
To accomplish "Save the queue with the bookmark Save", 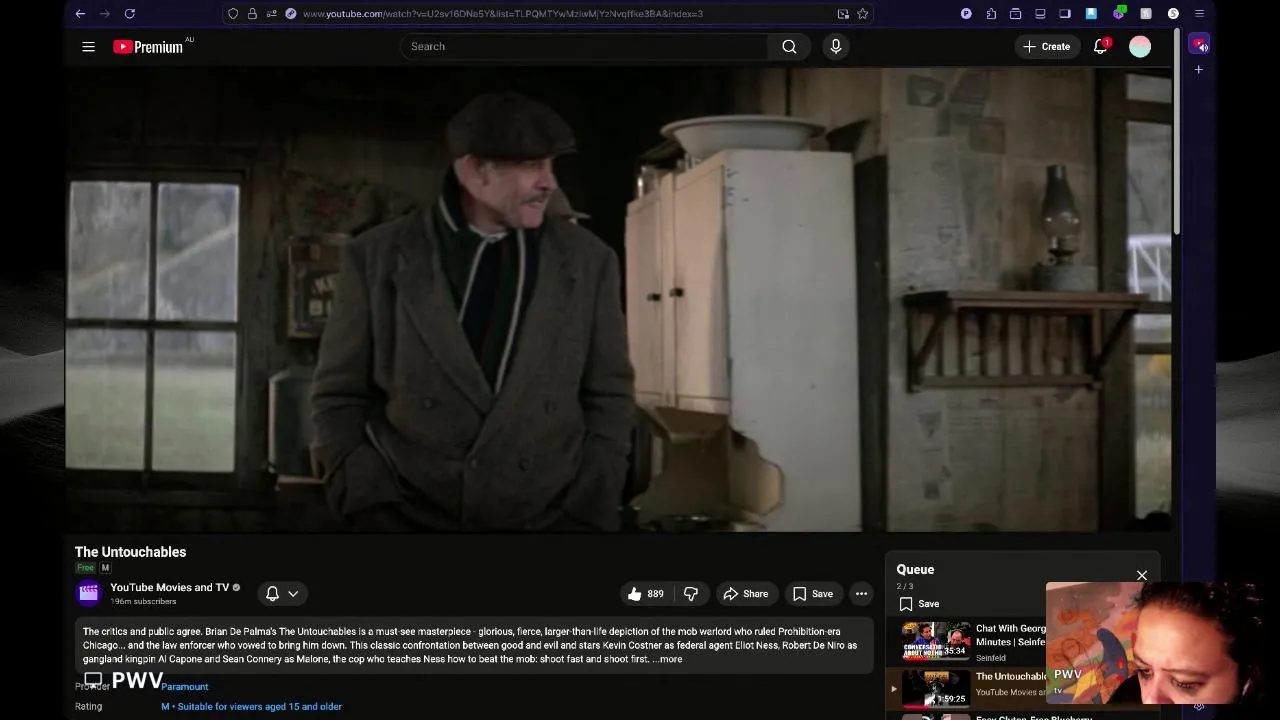I will (x=919, y=604).
